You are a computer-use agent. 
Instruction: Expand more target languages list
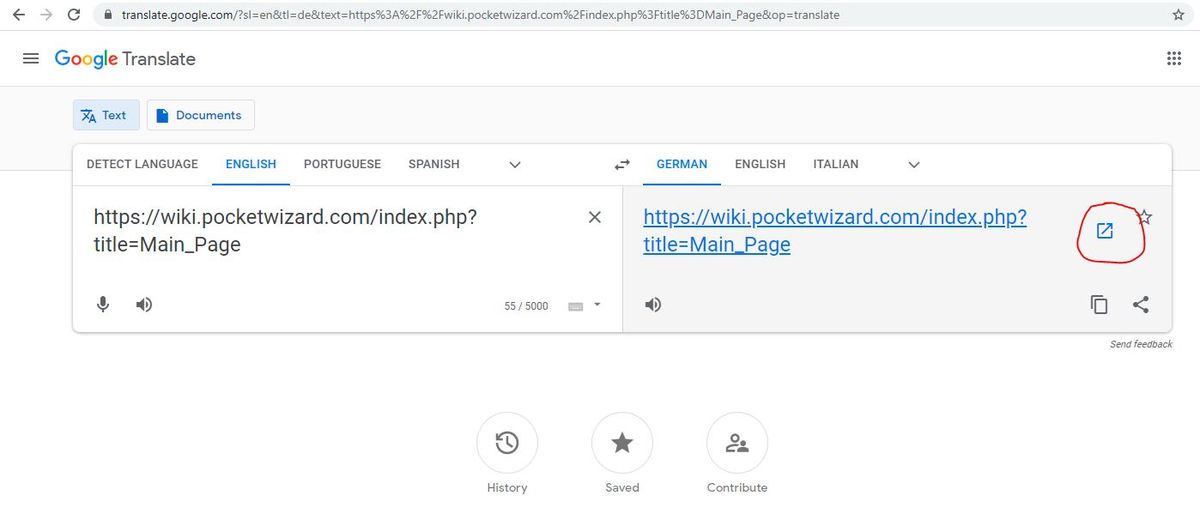tap(913, 165)
